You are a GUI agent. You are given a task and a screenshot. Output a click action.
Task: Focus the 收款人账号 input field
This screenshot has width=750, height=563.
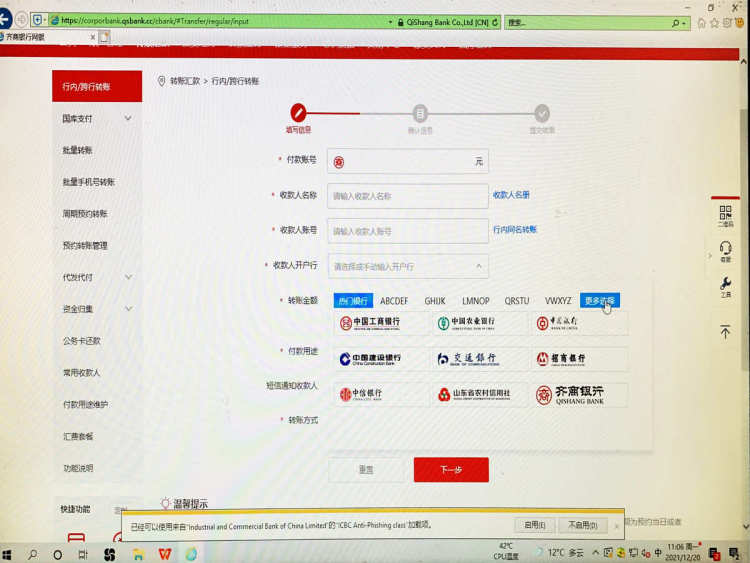click(x=408, y=231)
